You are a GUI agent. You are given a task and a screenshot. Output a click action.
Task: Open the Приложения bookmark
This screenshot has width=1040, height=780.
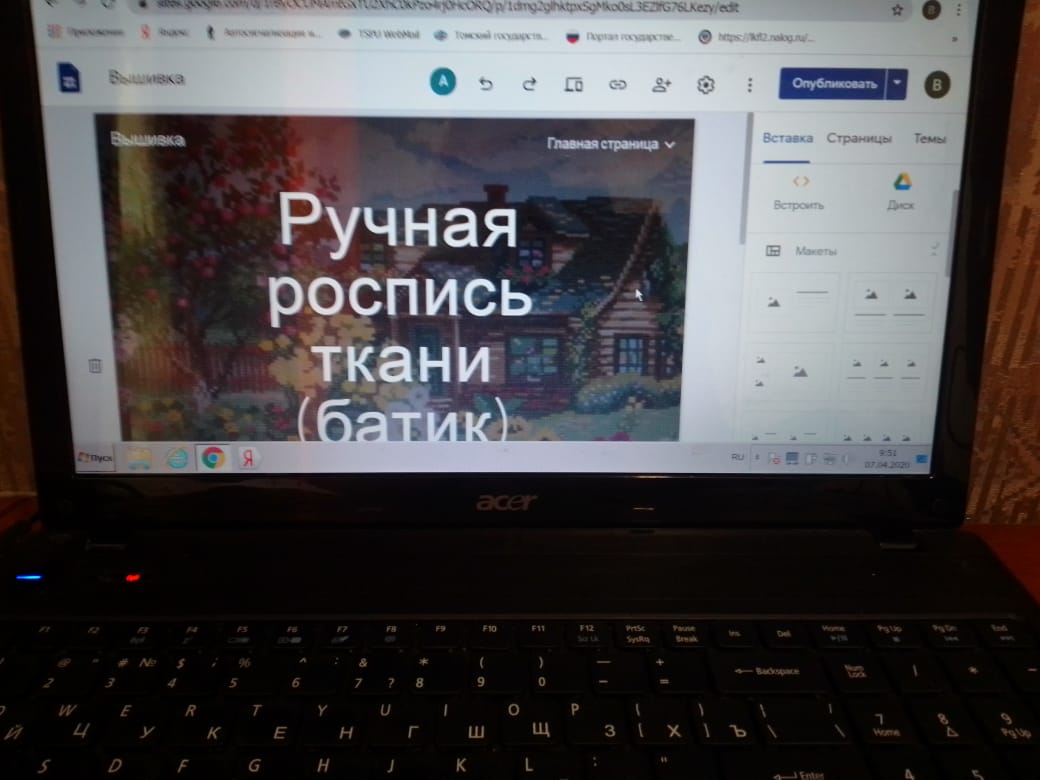[x=86, y=32]
